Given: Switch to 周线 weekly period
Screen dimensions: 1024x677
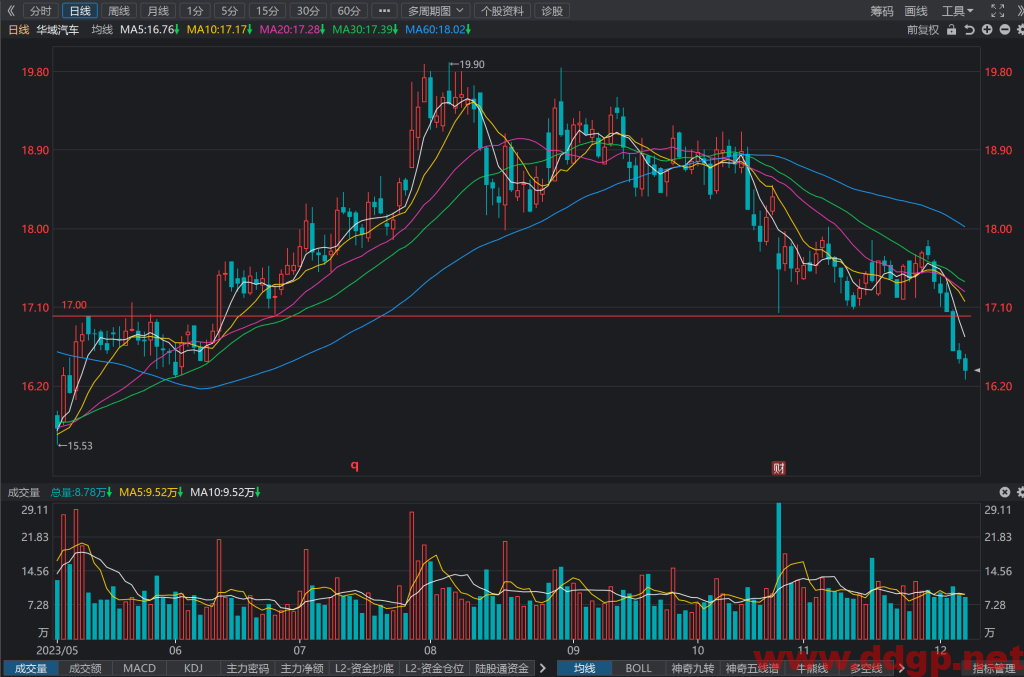Looking at the screenshot, I should click(119, 11).
